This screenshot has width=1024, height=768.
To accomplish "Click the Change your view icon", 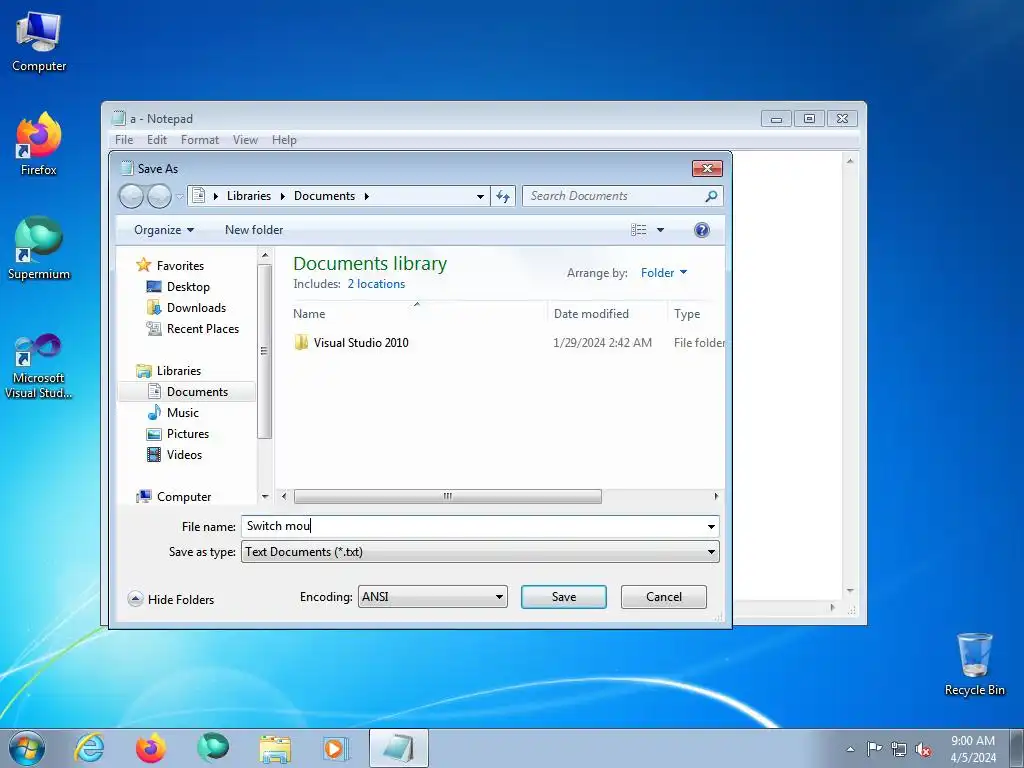I will pos(639,230).
